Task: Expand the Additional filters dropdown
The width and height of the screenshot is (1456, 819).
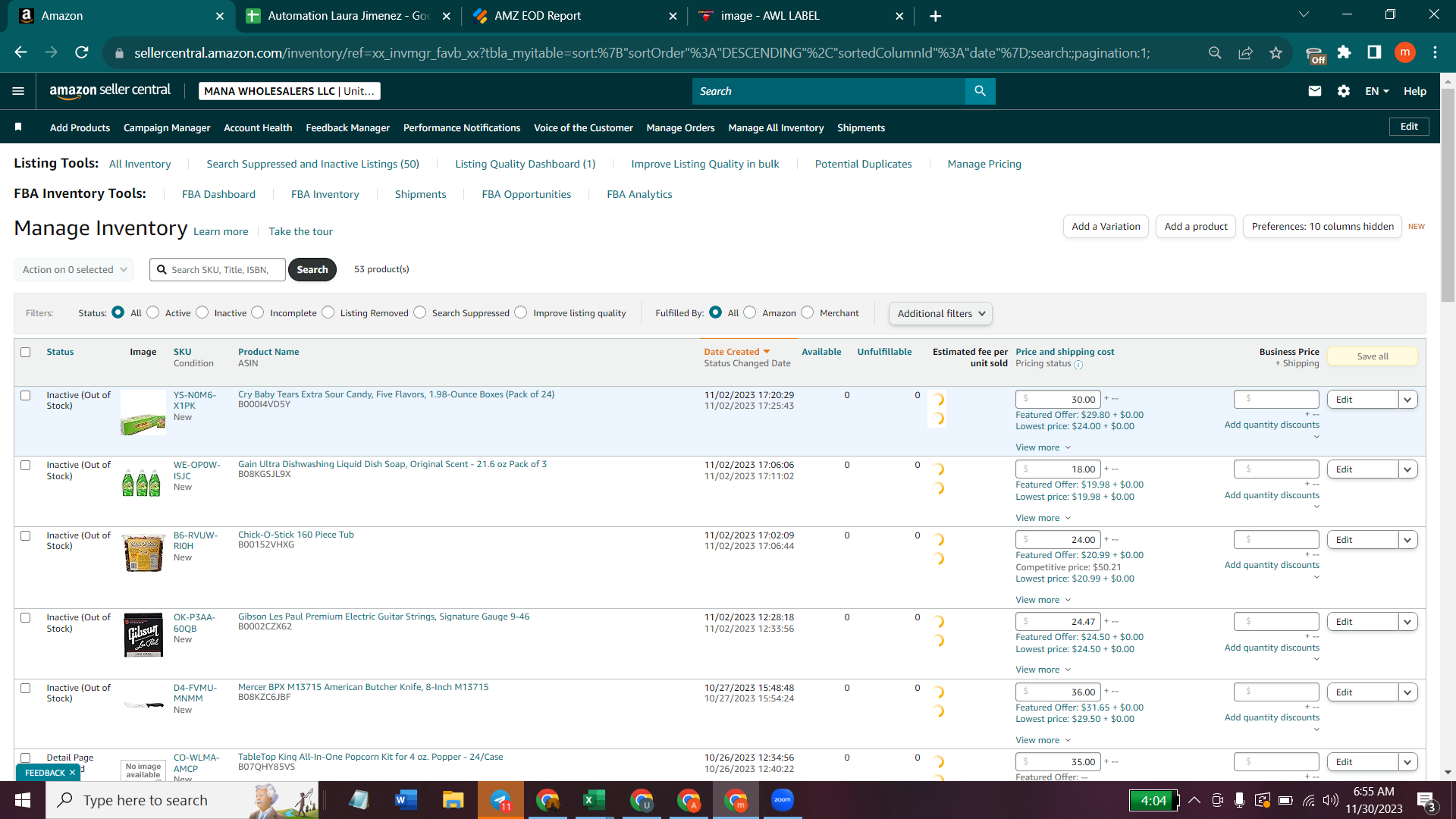Action: 940,313
